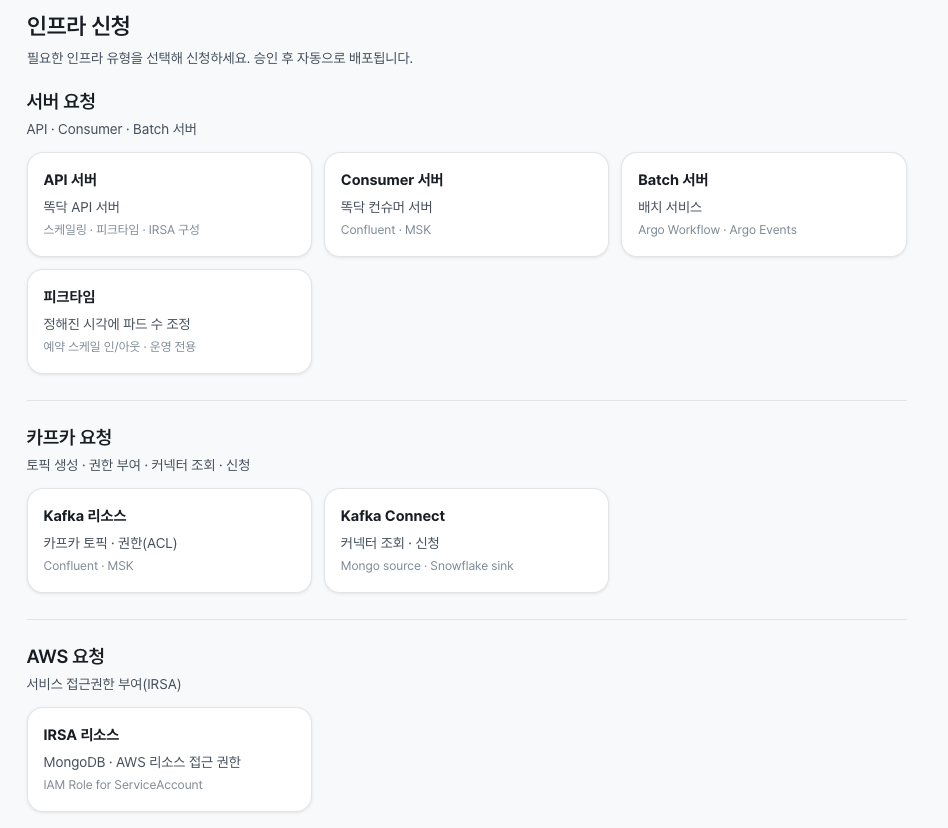Viewport: 948px width, 828px height.
Task: Open the IRSA 리소스 card
Action: pyautogui.click(x=169, y=760)
